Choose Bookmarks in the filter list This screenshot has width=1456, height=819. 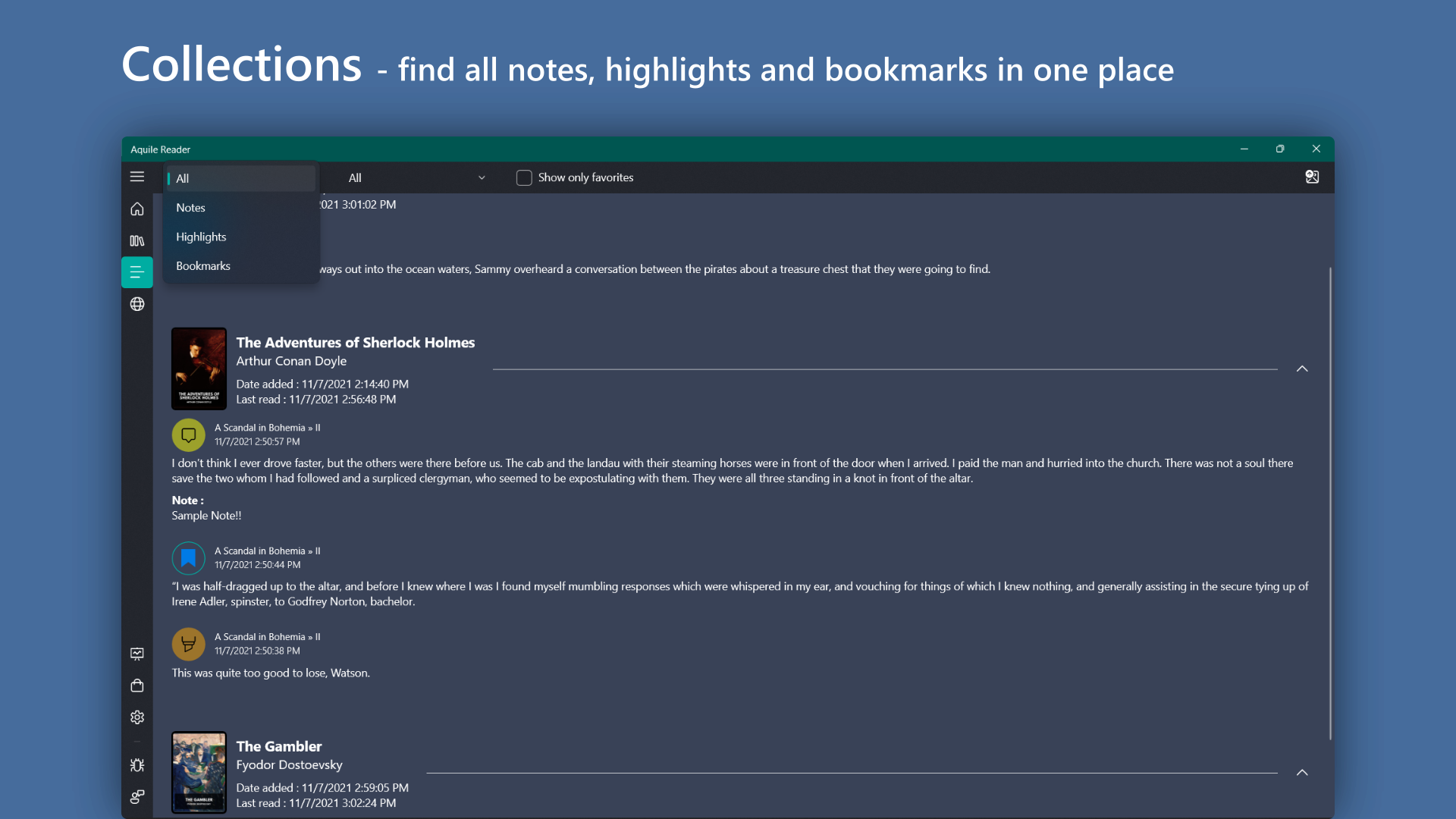(x=203, y=266)
